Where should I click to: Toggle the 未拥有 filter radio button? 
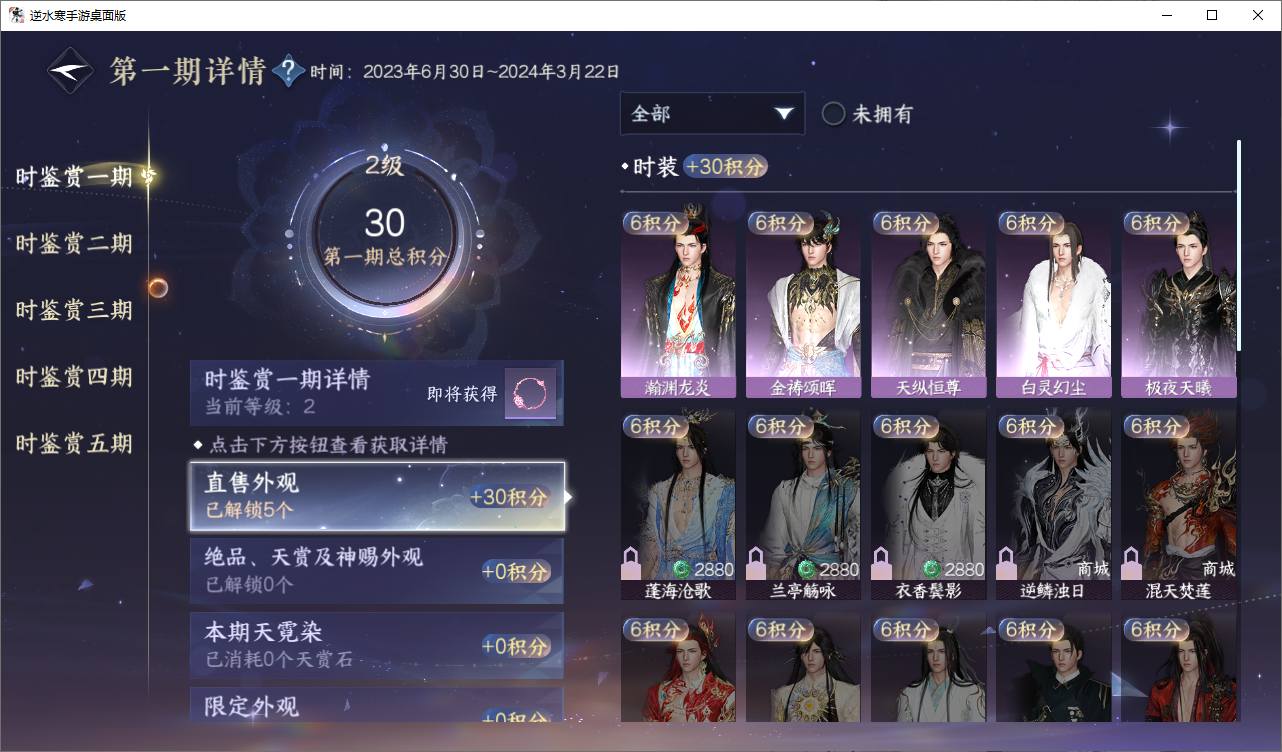[x=834, y=114]
